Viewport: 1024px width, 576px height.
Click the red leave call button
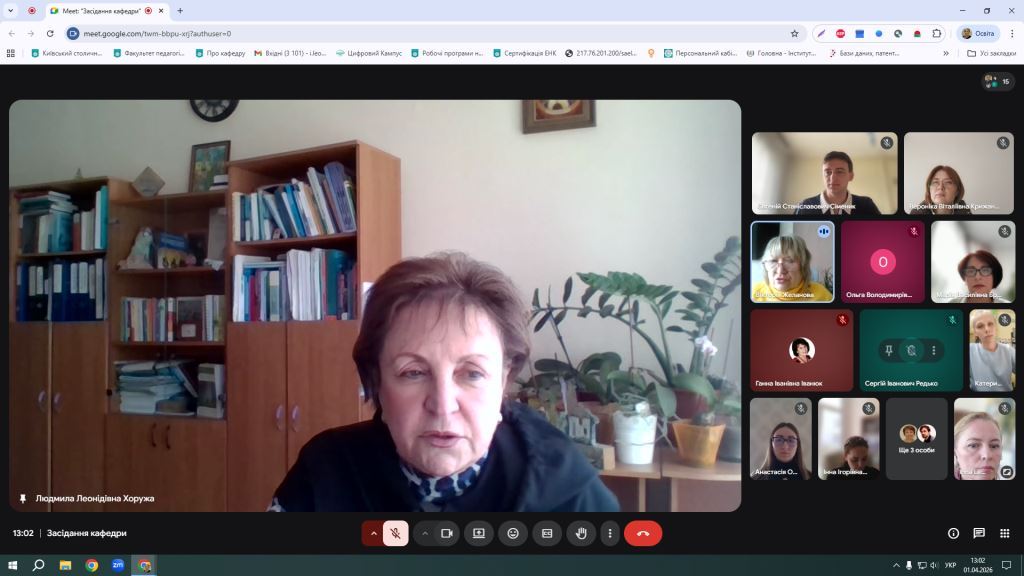coord(643,533)
